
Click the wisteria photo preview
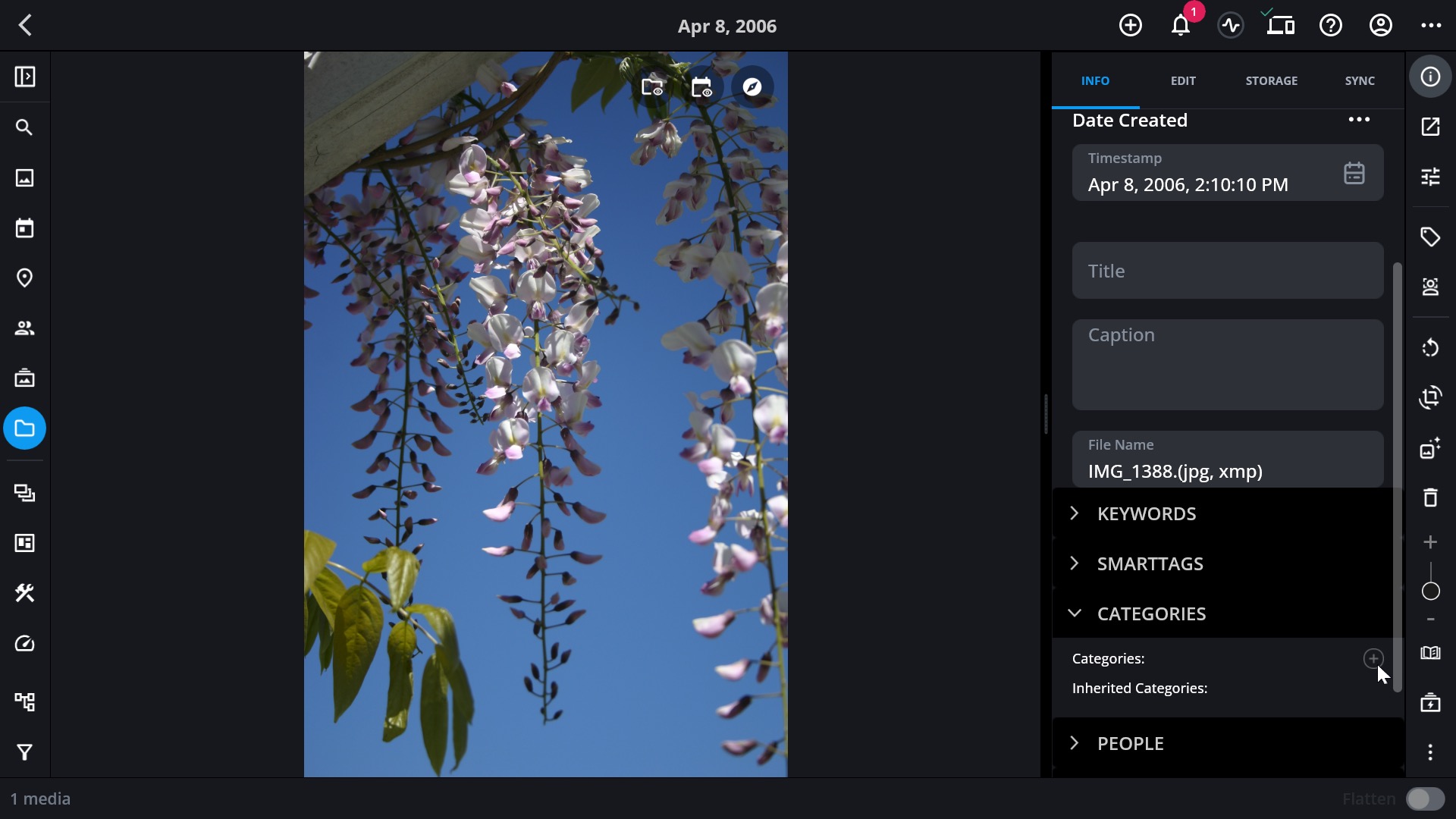pyautogui.click(x=546, y=414)
